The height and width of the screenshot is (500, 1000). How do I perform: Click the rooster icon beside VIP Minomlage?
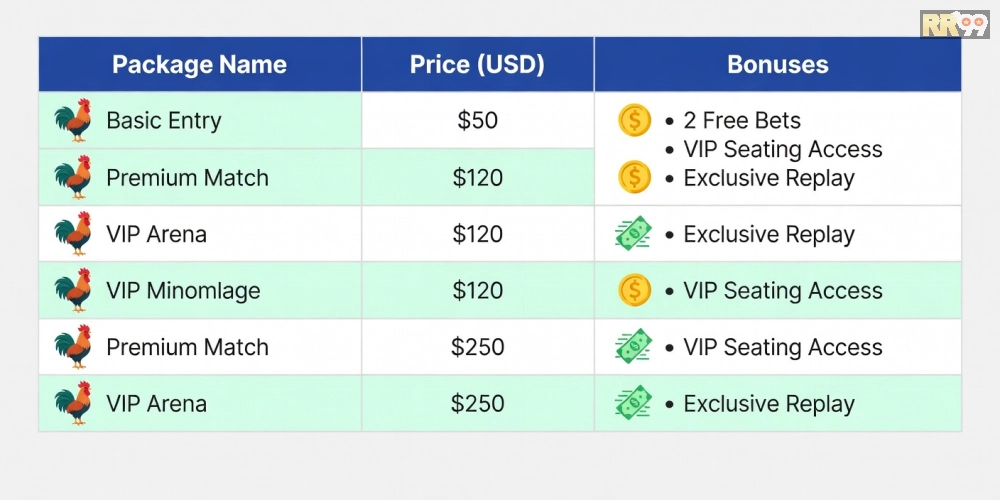pyautogui.click(x=73, y=291)
